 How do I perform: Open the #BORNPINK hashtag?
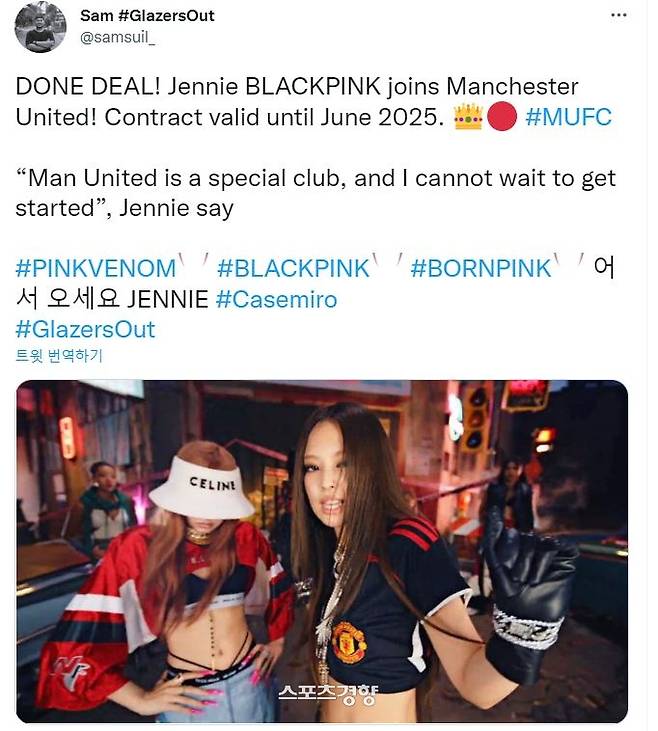[481, 269]
